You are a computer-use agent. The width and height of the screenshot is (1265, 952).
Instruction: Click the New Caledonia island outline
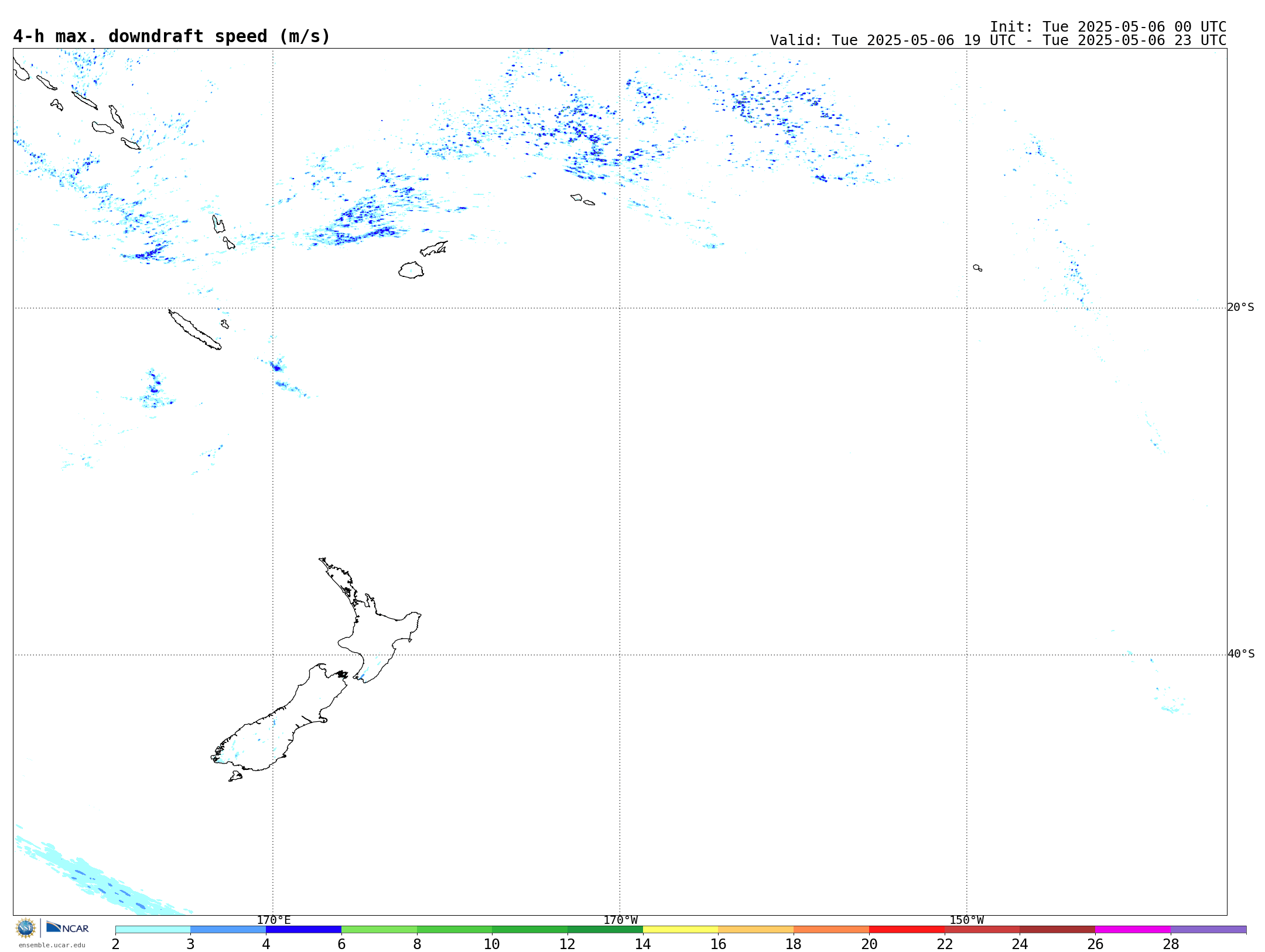pos(194,330)
